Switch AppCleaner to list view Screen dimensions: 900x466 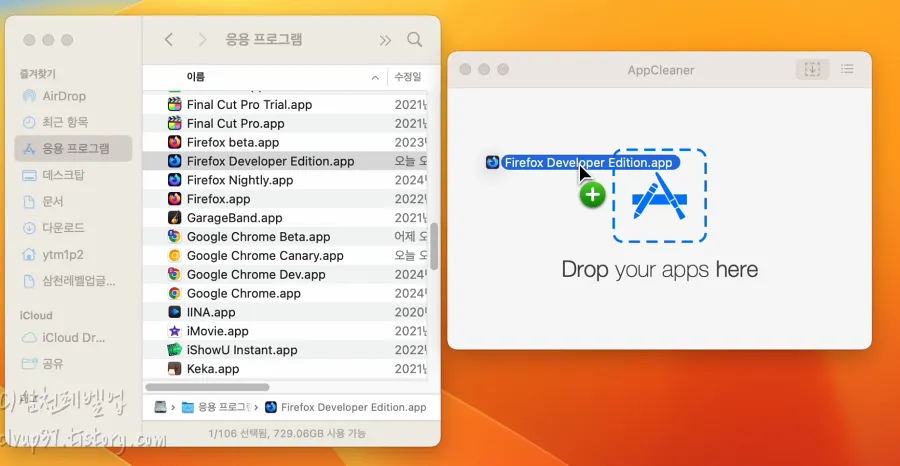pos(847,69)
